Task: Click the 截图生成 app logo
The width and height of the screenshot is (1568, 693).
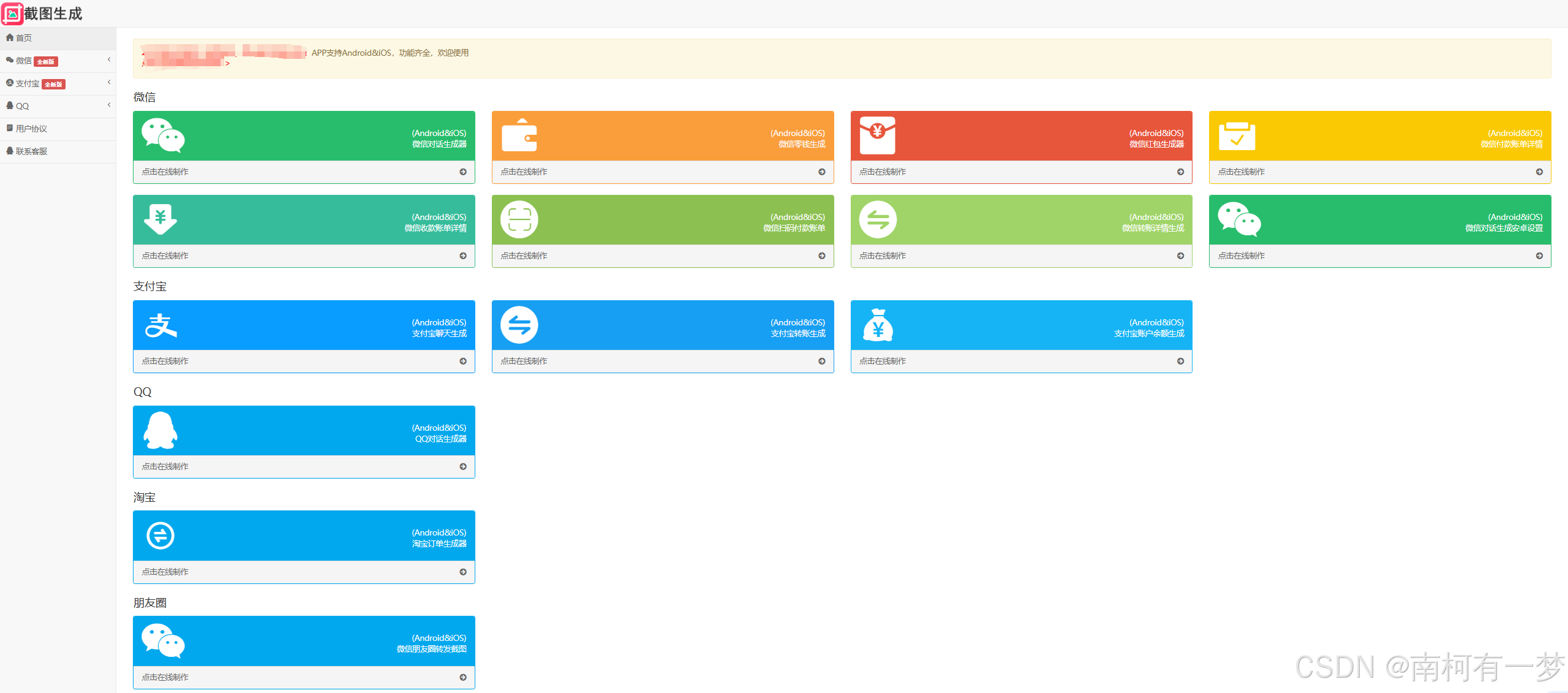Action: (x=12, y=13)
